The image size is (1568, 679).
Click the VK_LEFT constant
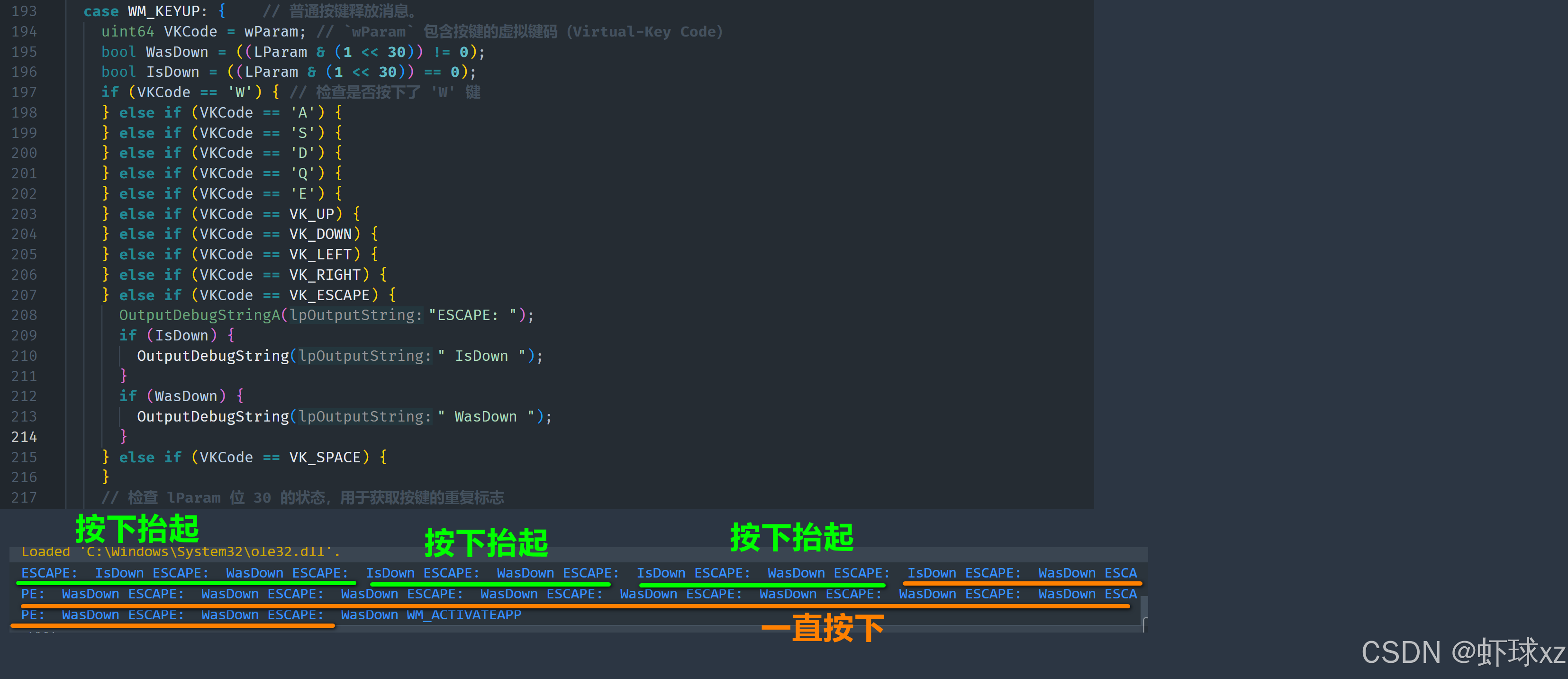(321, 255)
